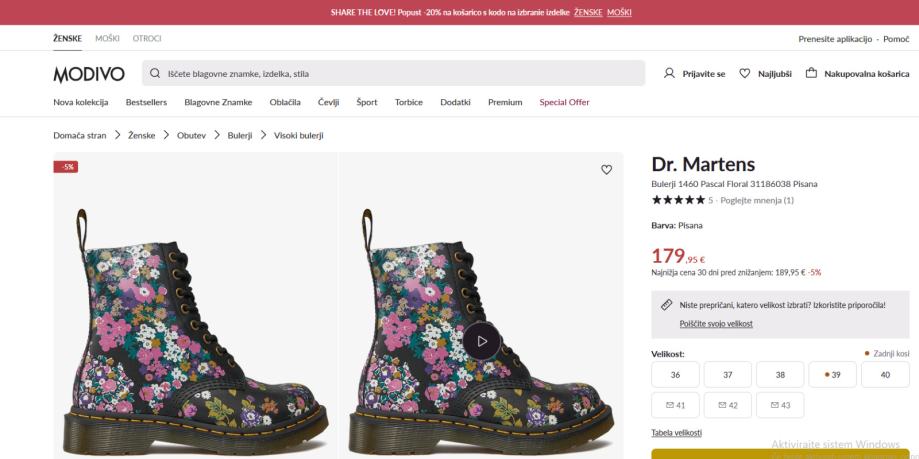Open account via Prijavite se user icon
919x459 pixels.
(x=669, y=73)
